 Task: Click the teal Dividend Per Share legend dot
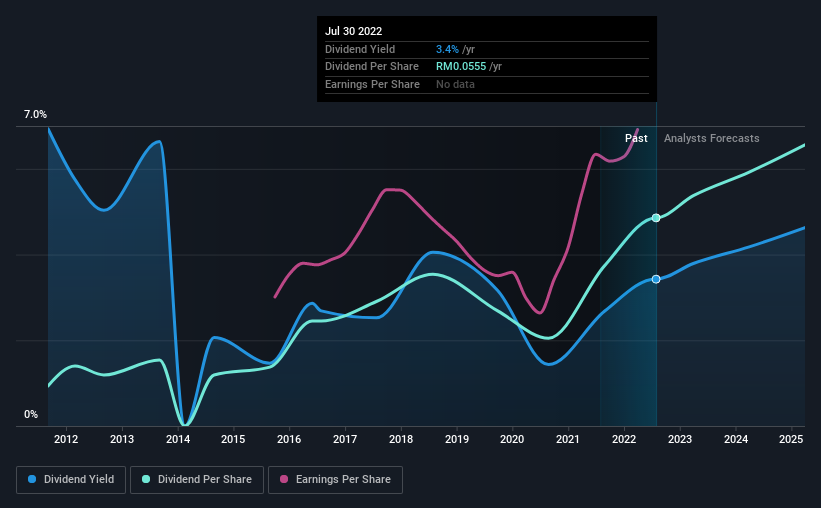coord(146,479)
